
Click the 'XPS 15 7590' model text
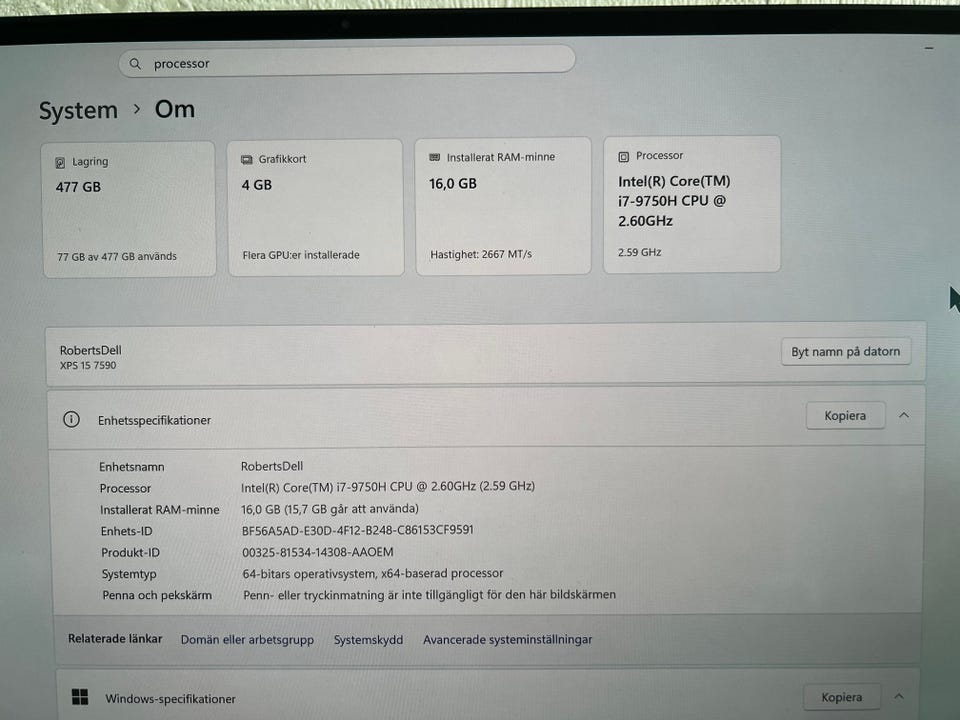pos(88,366)
